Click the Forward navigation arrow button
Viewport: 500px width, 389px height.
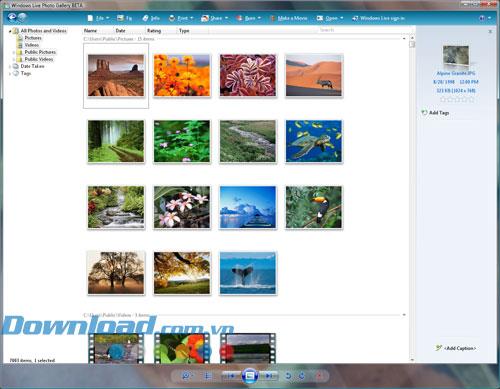tap(22, 17)
